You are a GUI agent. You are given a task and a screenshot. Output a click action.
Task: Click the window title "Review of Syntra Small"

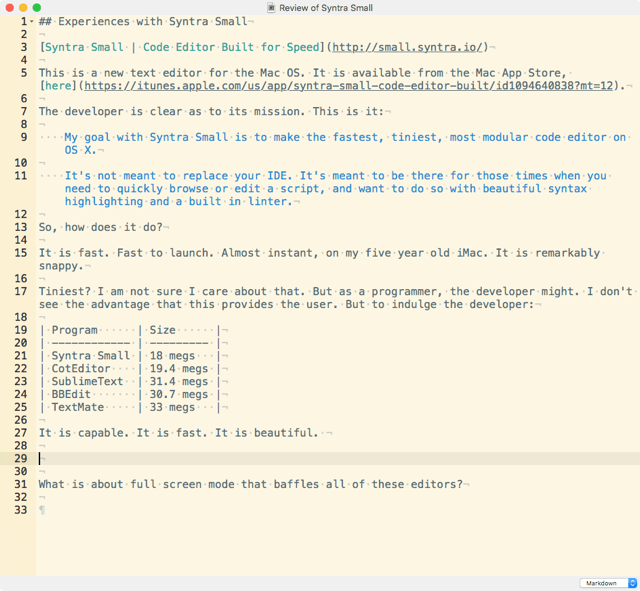[326, 8]
